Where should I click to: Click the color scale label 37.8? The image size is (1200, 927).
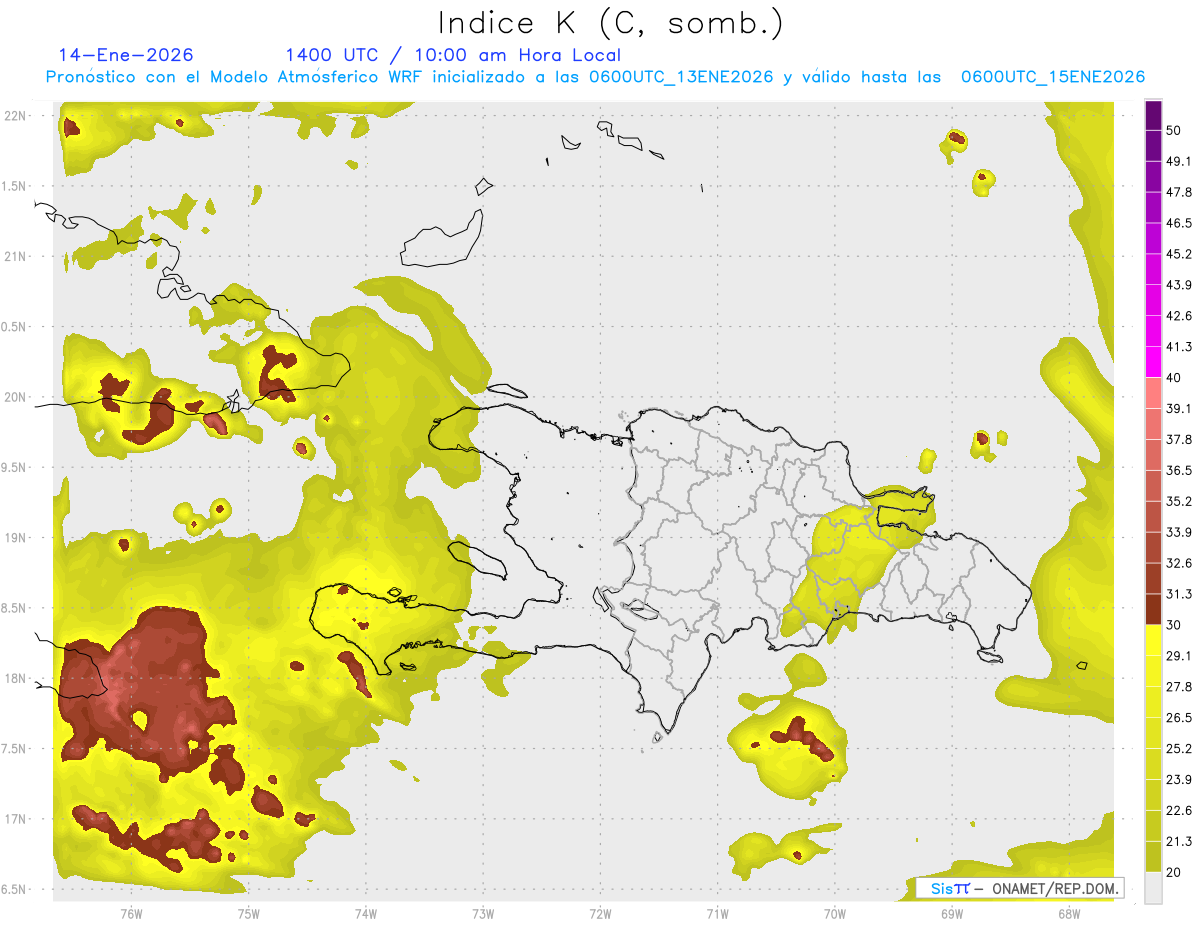coord(1179,439)
